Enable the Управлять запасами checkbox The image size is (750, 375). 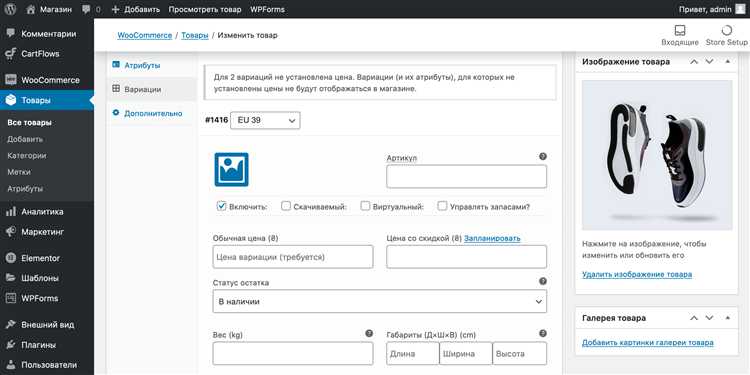click(442, 206)
